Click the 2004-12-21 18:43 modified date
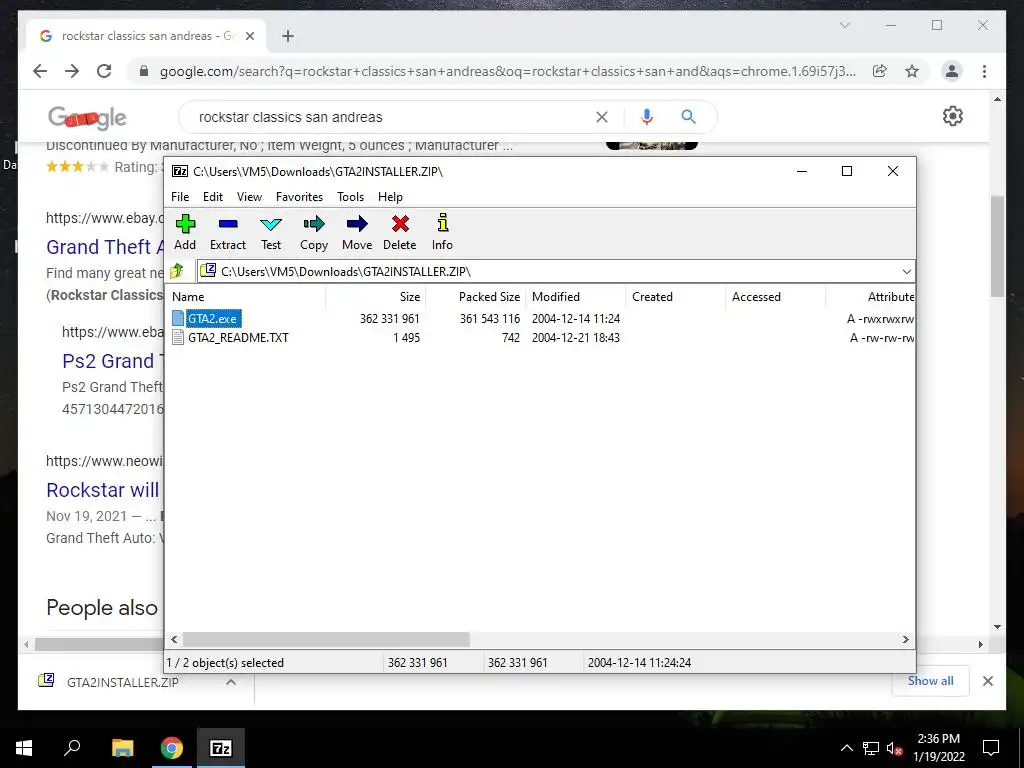The width and height of the screenshot is (1024, 768). tap(575, 338)
